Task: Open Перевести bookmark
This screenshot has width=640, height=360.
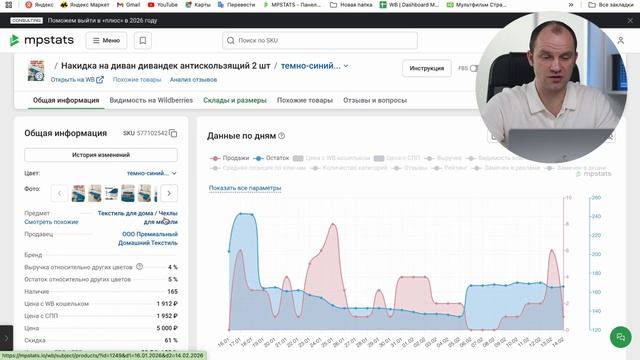Action: pos(237,5)
